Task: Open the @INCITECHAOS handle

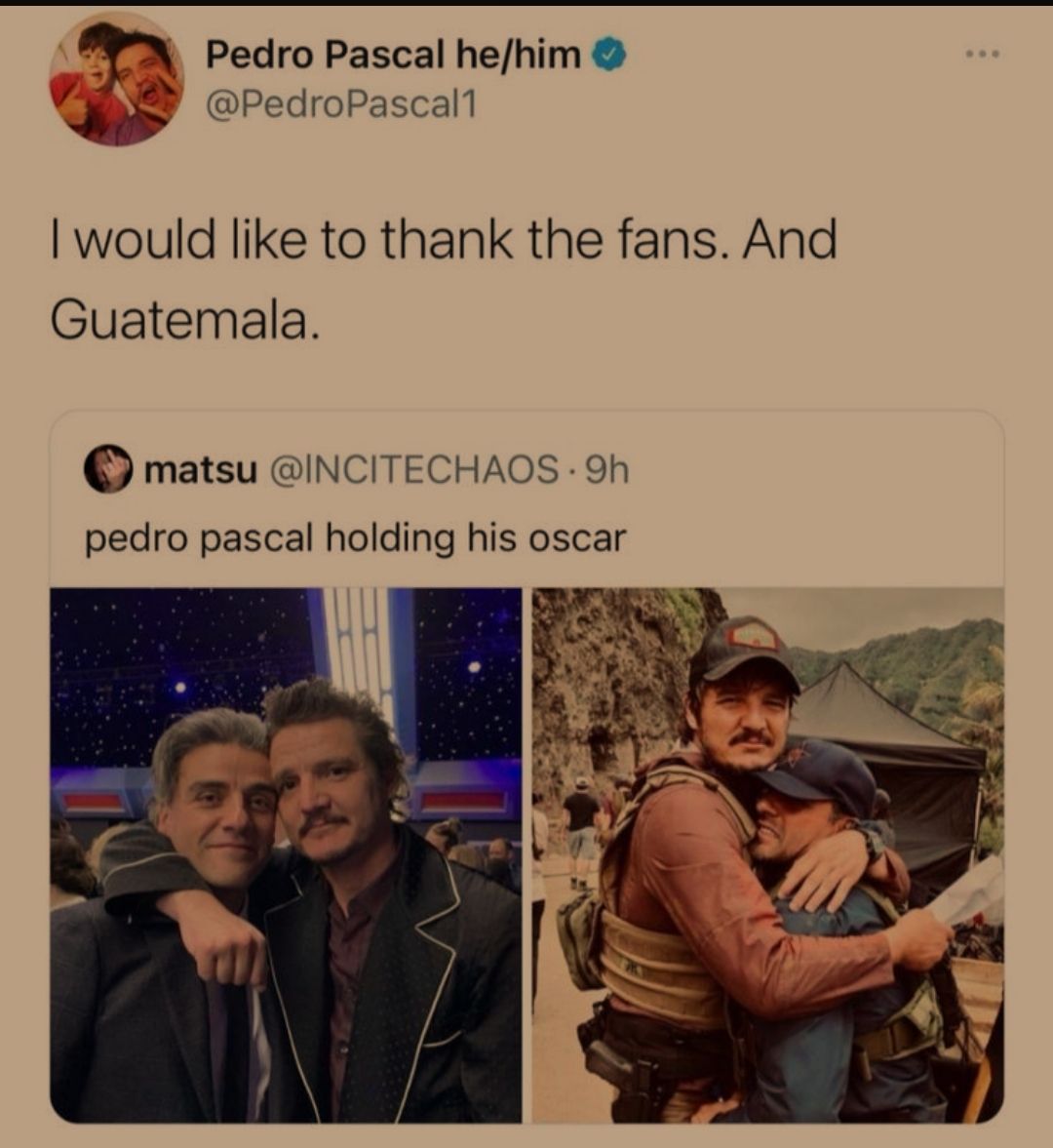Action: pos(415,470)
